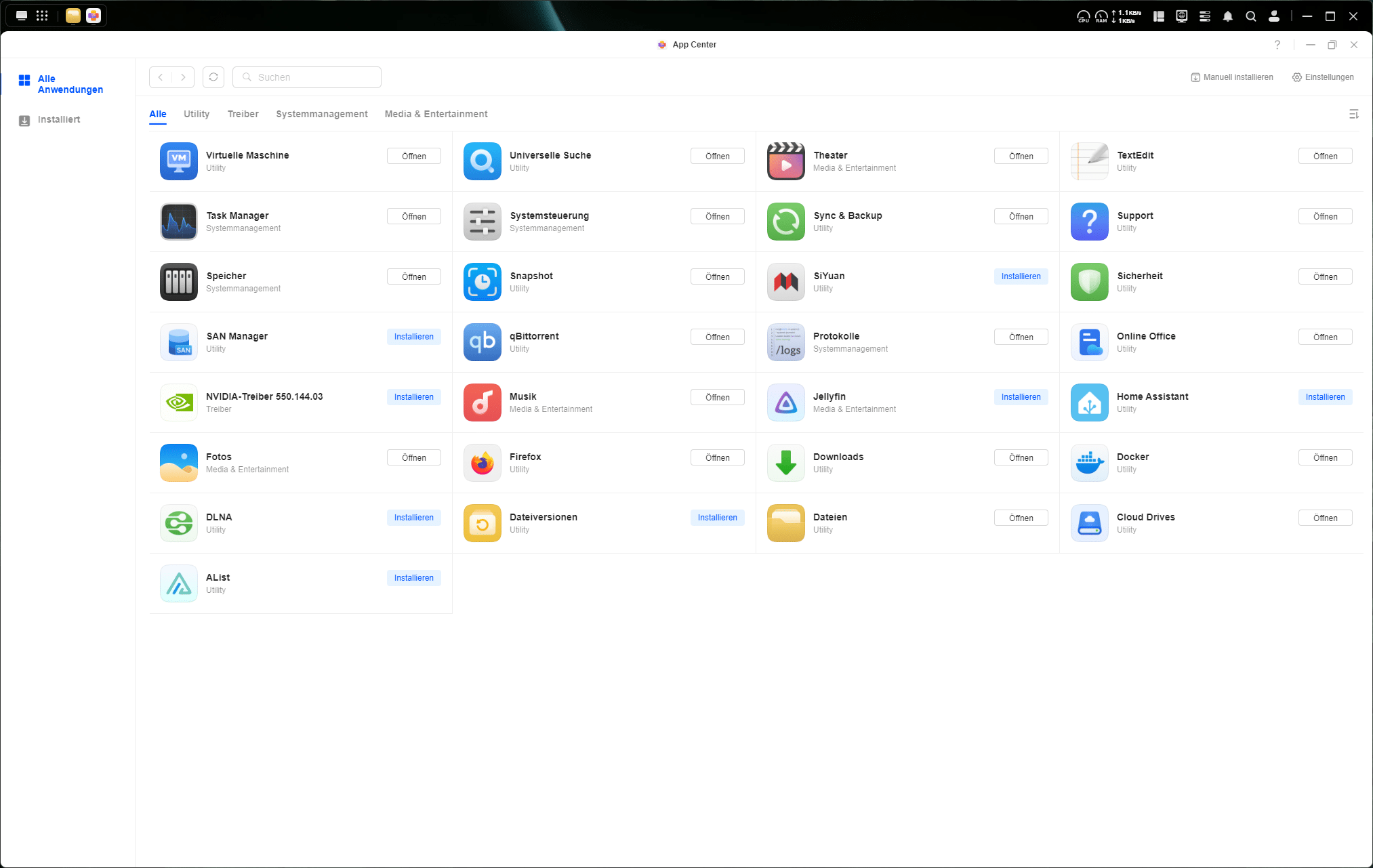
Task: Switch to Media & Entertainment tab
Action: point(436,114)
